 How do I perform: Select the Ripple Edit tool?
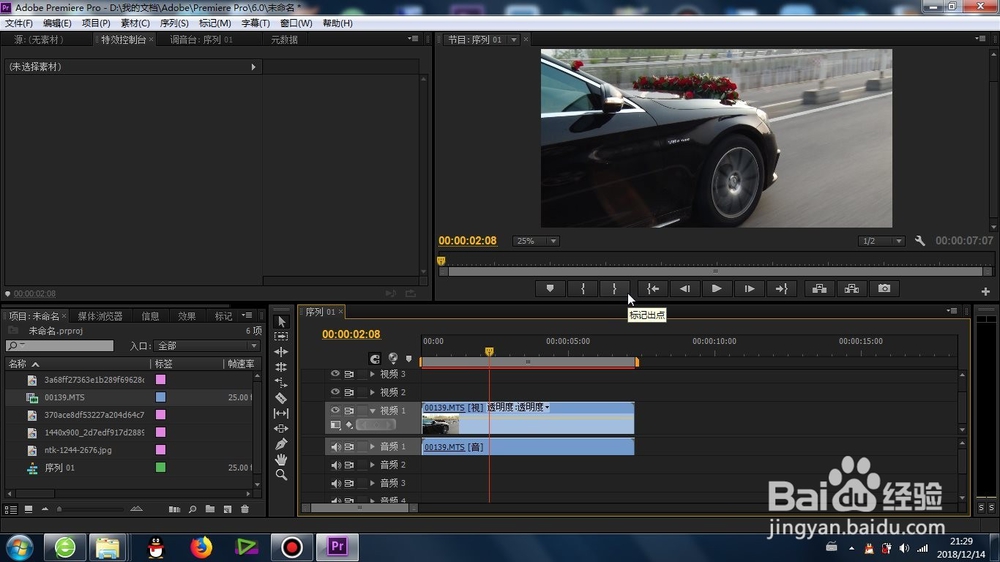281,351
